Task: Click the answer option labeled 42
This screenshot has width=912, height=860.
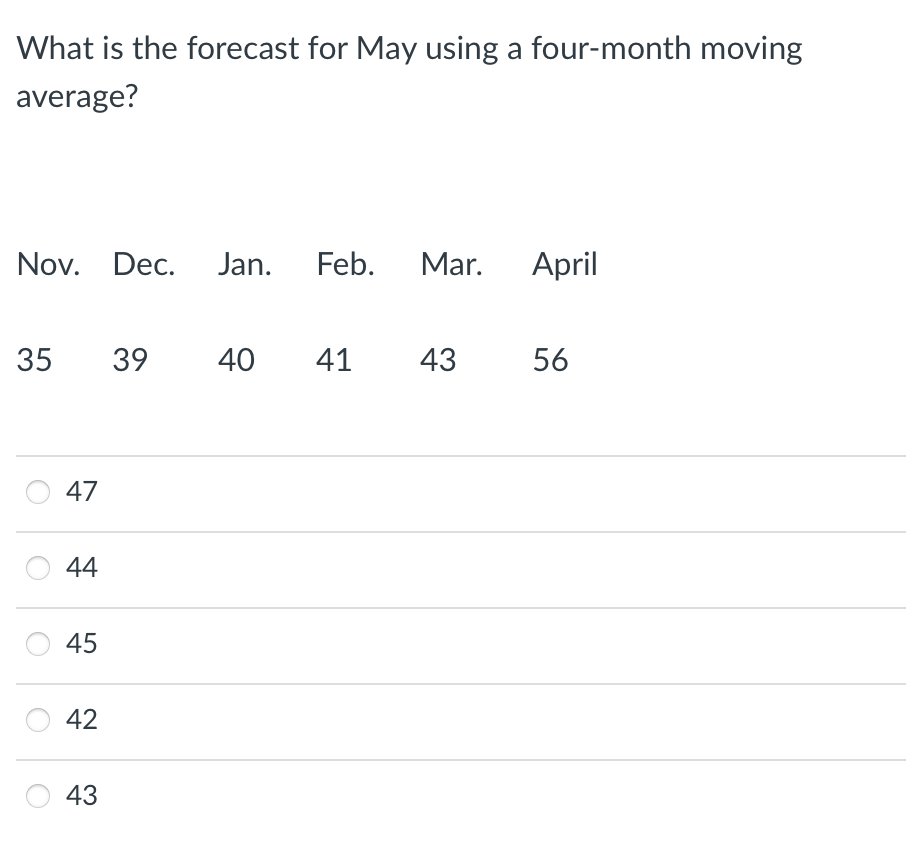Action: tap(82, 719)
